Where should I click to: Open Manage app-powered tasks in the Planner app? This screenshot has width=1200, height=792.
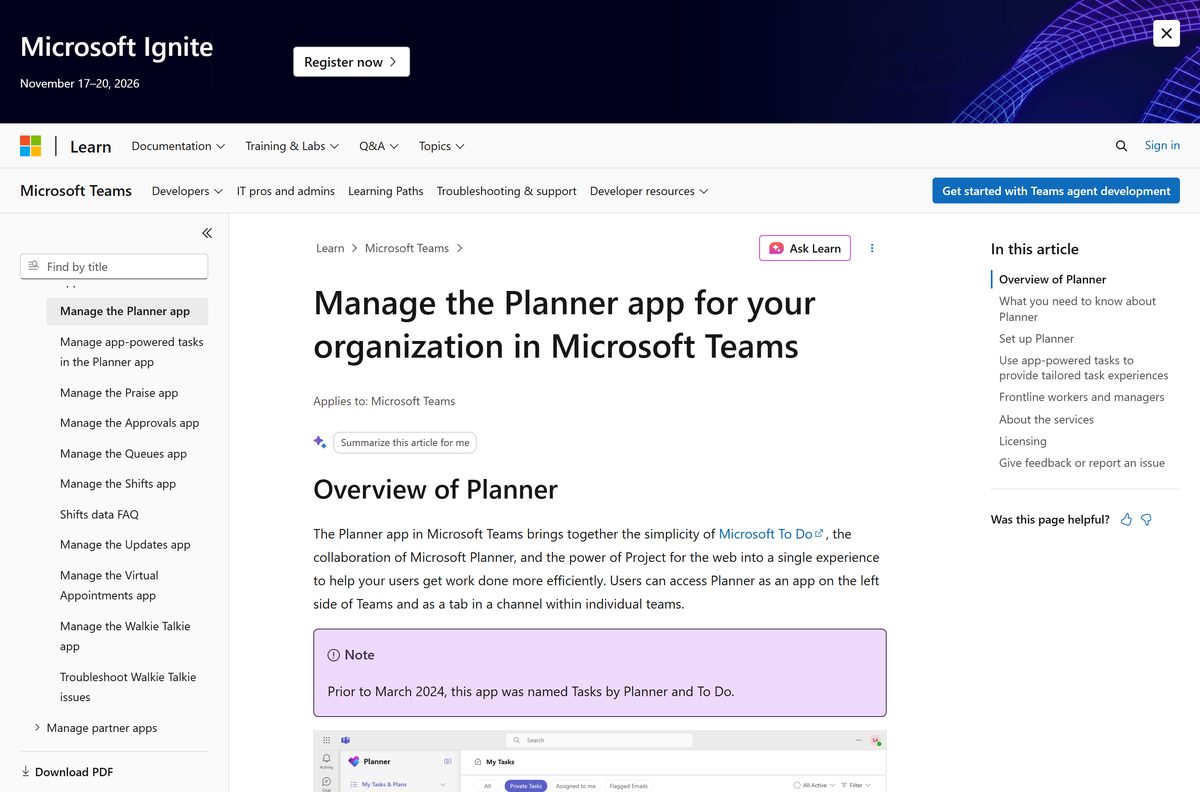point(131,352)
